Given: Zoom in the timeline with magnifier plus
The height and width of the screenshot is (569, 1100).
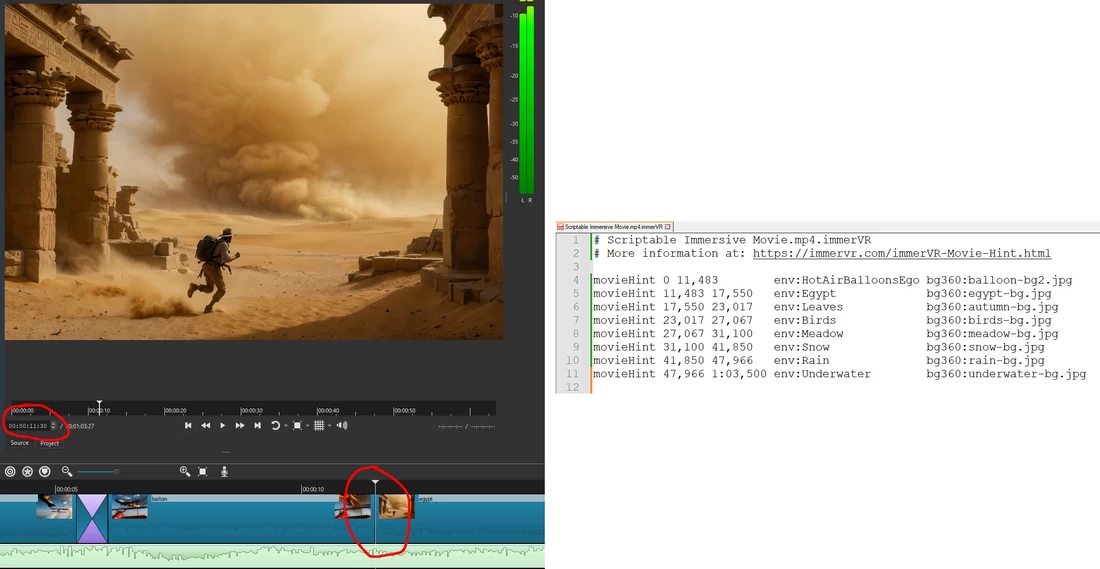Looking at the screenshot, I should click(185, 471).
